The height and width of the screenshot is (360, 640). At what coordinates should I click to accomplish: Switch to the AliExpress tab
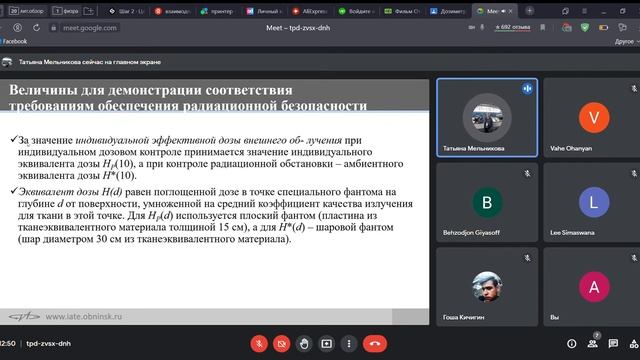click(310, 11)
